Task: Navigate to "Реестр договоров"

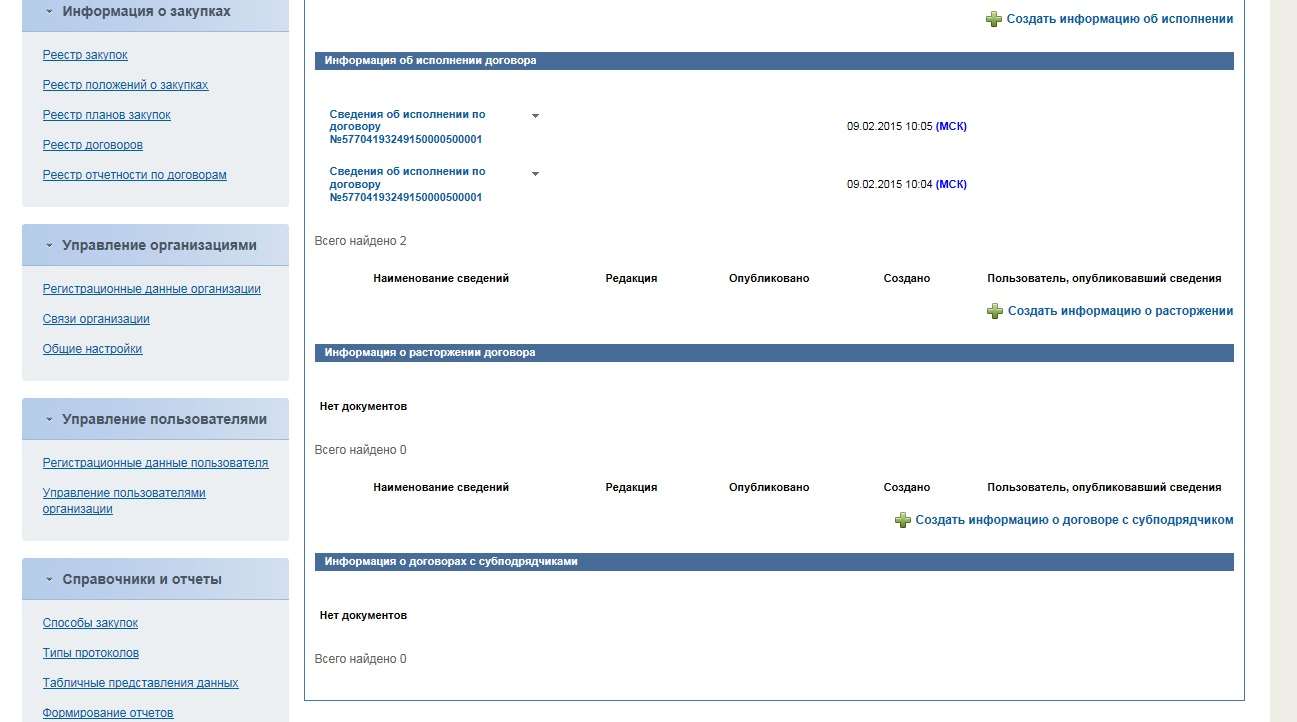Action: (92, 145)
